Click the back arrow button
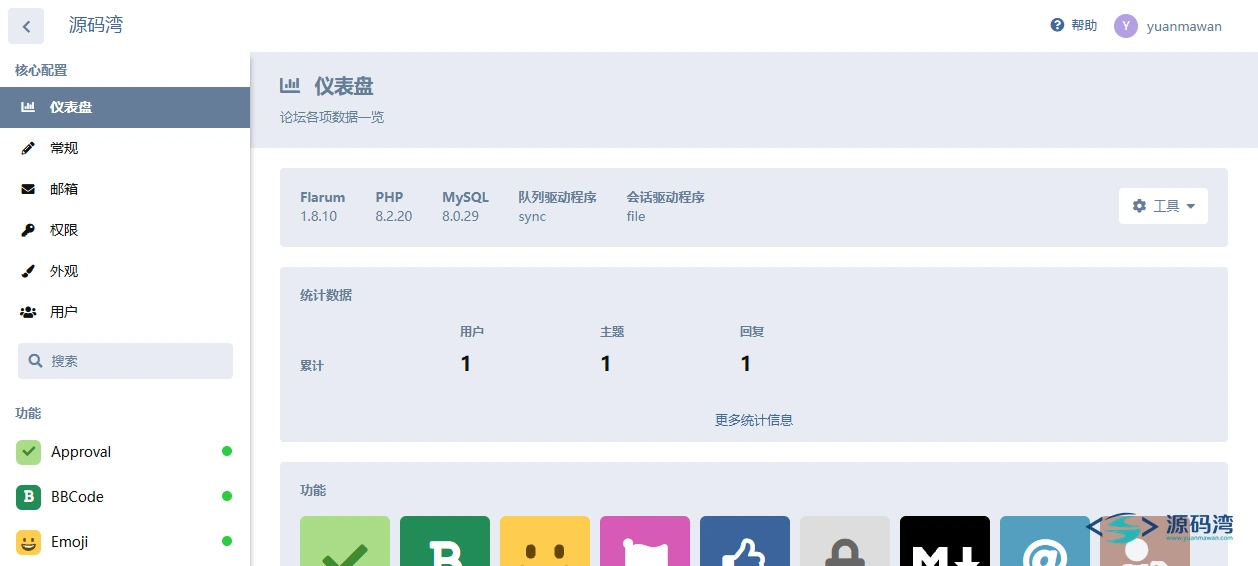1258x566 pixels. [x=26, y=26]
